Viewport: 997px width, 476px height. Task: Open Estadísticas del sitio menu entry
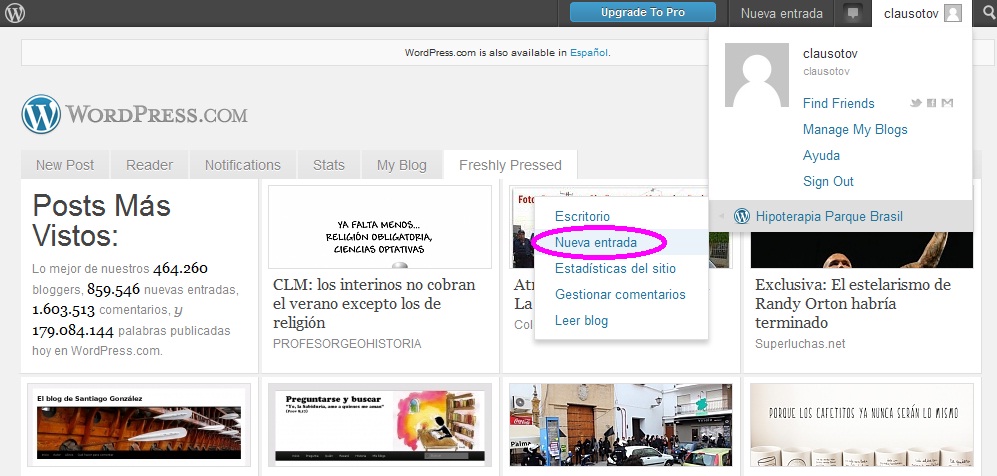[615, 268]
